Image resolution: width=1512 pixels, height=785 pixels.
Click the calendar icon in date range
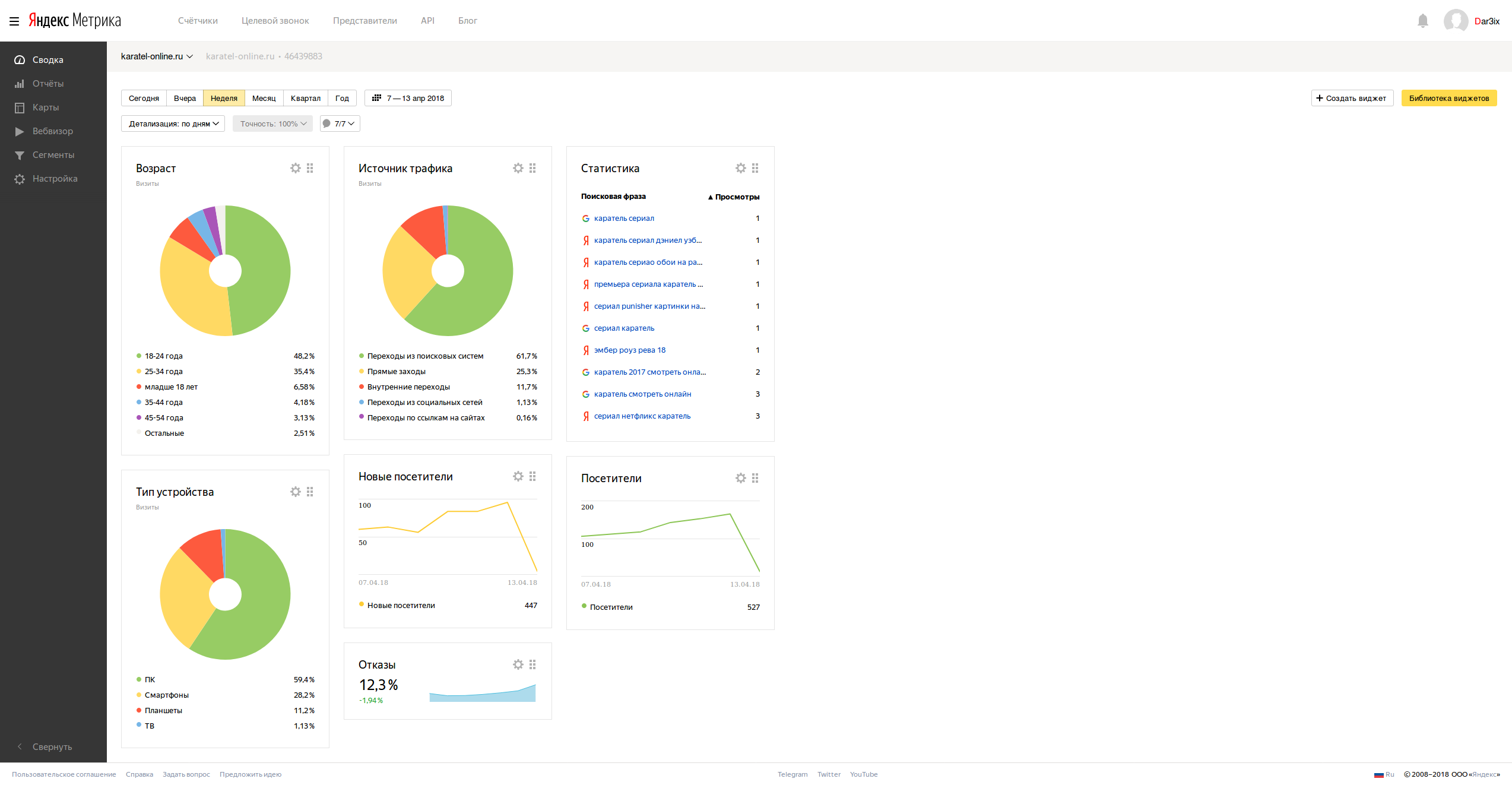(x=376, y=98)
